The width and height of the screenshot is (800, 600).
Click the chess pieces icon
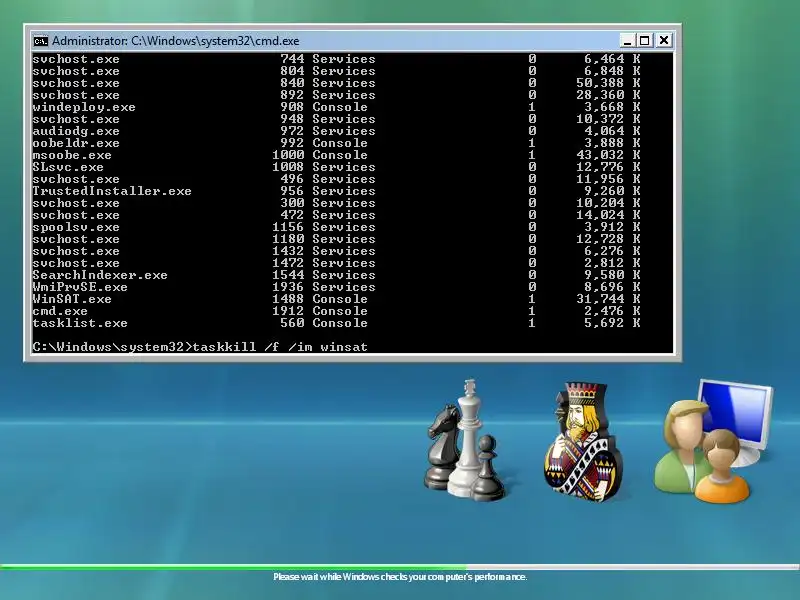pos(464,440)
